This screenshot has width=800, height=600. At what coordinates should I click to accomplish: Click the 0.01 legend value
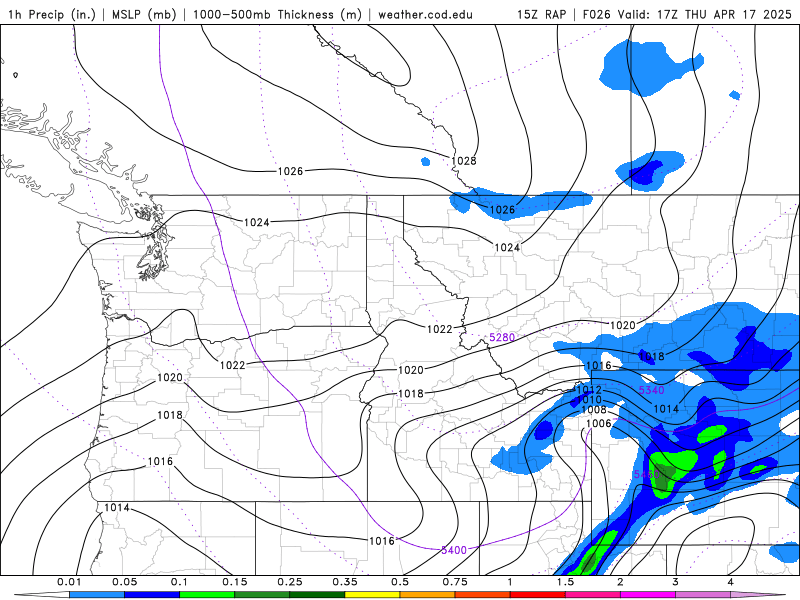69,582
